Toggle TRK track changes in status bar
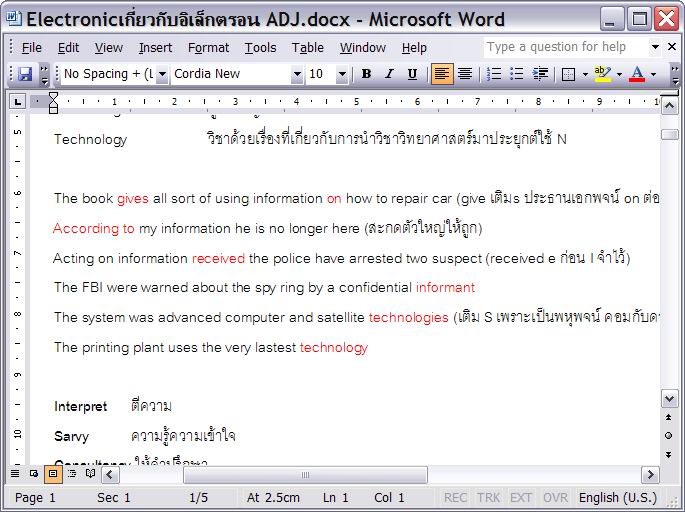The image size is (685, 512). pyautogui.click(x=488, y=497)
